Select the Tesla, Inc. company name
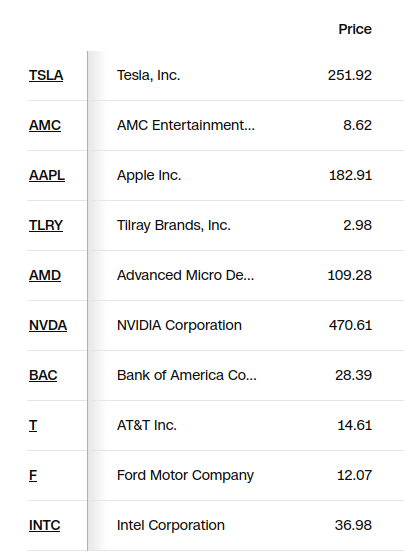404x557 pixels. pos(149,75)
